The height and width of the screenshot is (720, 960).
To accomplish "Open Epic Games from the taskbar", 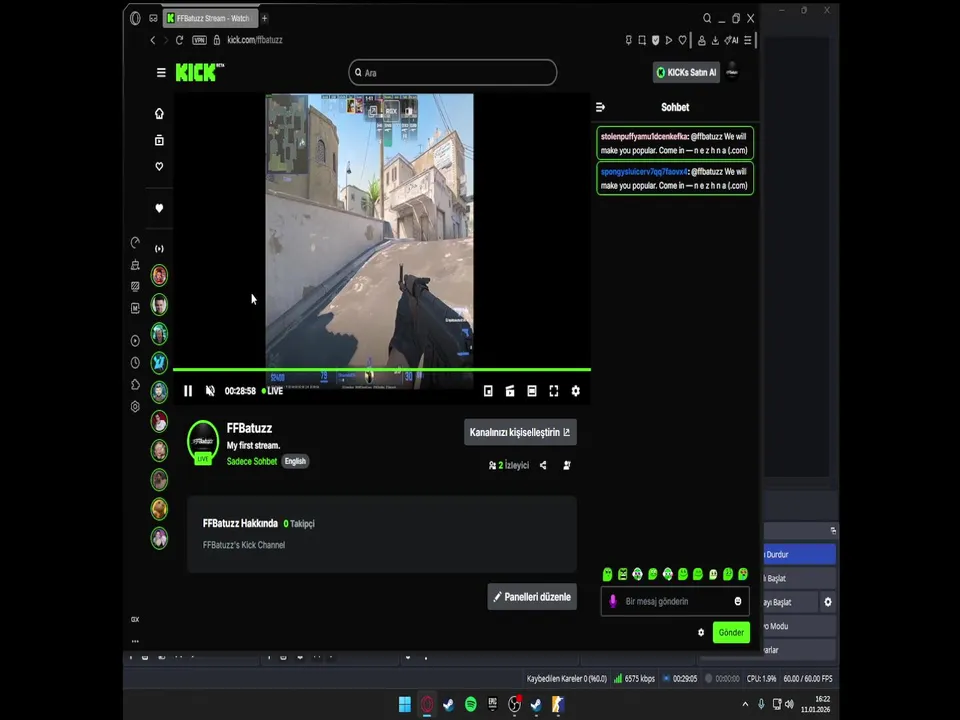I will point(492,705).
